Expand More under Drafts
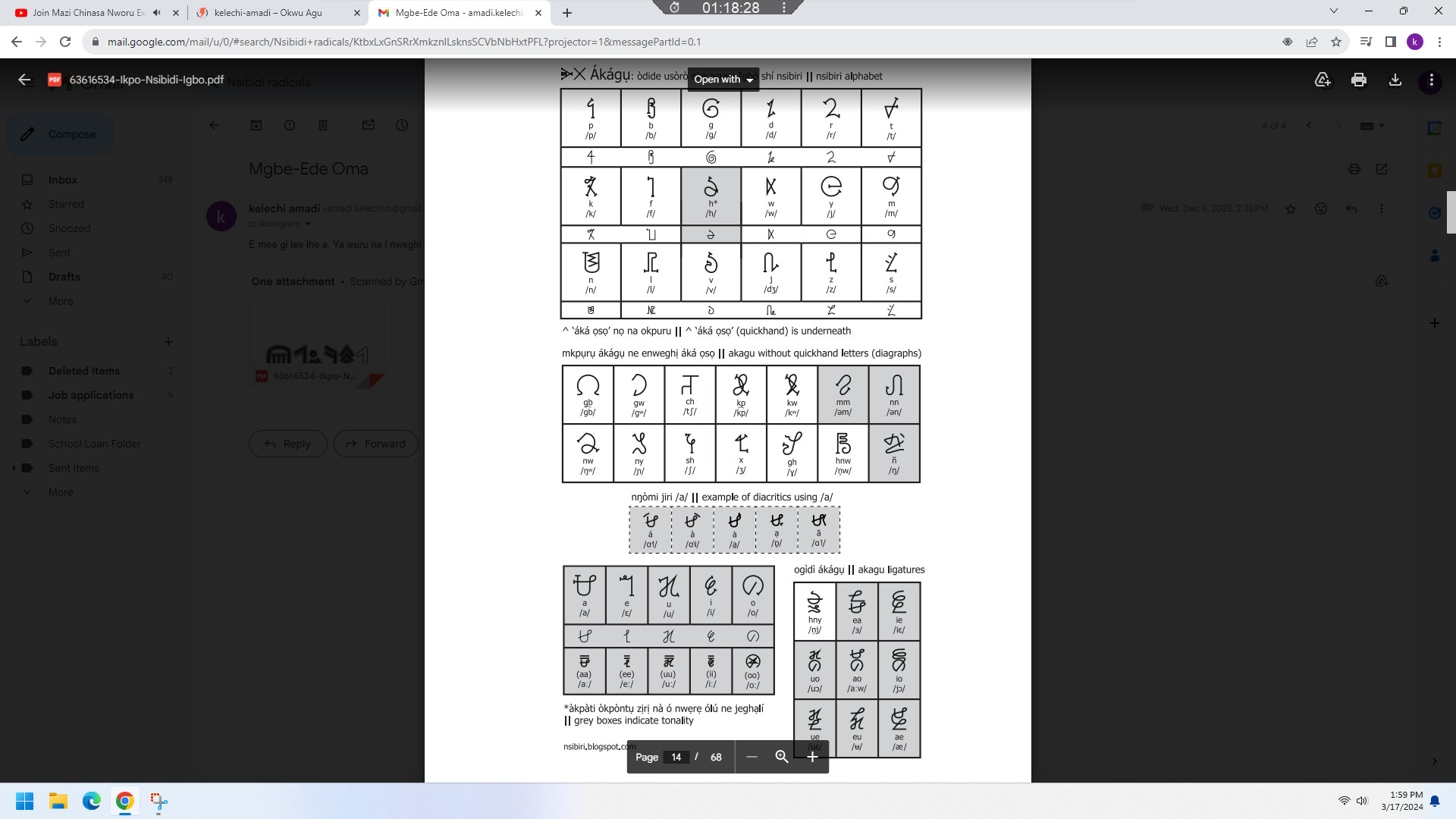This screenshot has height=819, width=1456. click(x=61, y=301)
